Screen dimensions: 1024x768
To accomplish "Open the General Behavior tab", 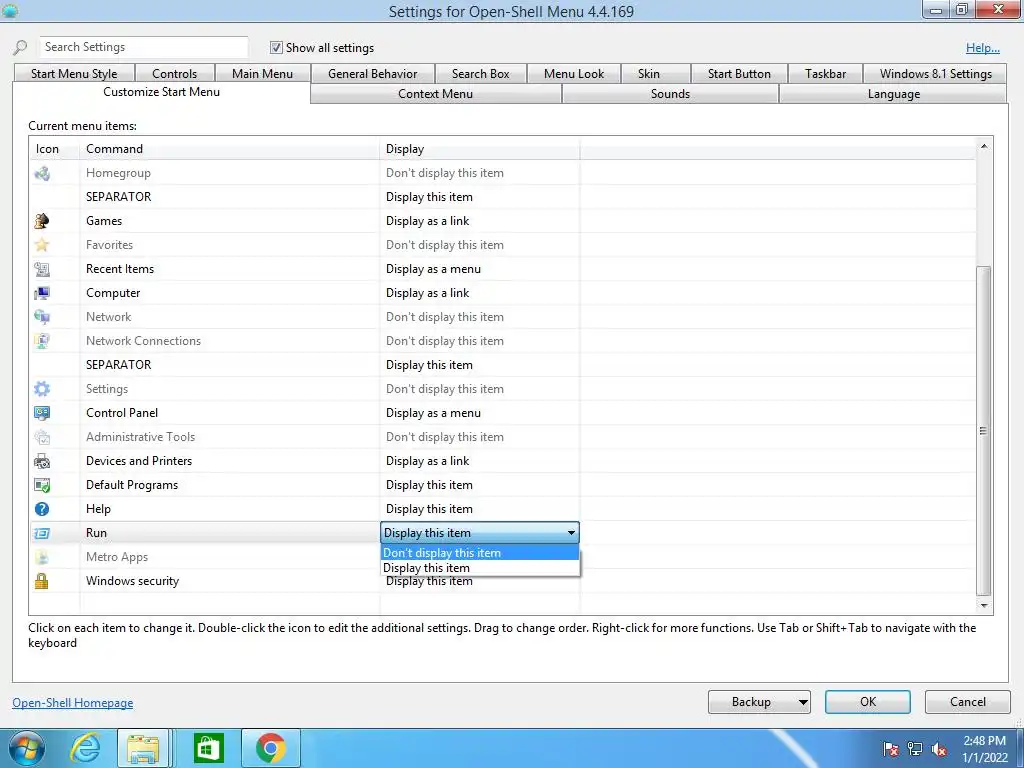I will [x=372, y=74].
